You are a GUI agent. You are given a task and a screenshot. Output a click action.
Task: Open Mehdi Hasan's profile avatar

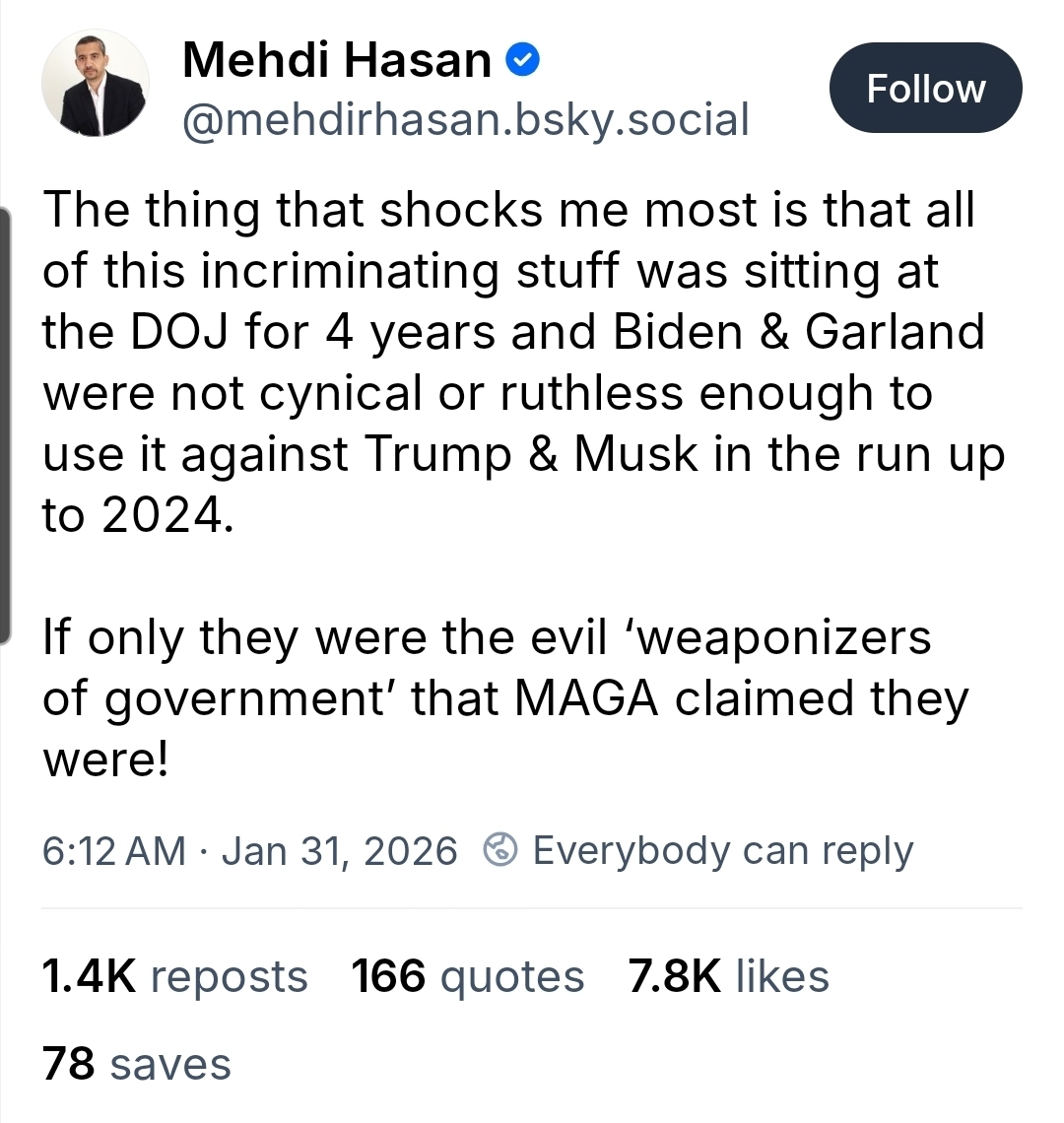tap(96, 83)
